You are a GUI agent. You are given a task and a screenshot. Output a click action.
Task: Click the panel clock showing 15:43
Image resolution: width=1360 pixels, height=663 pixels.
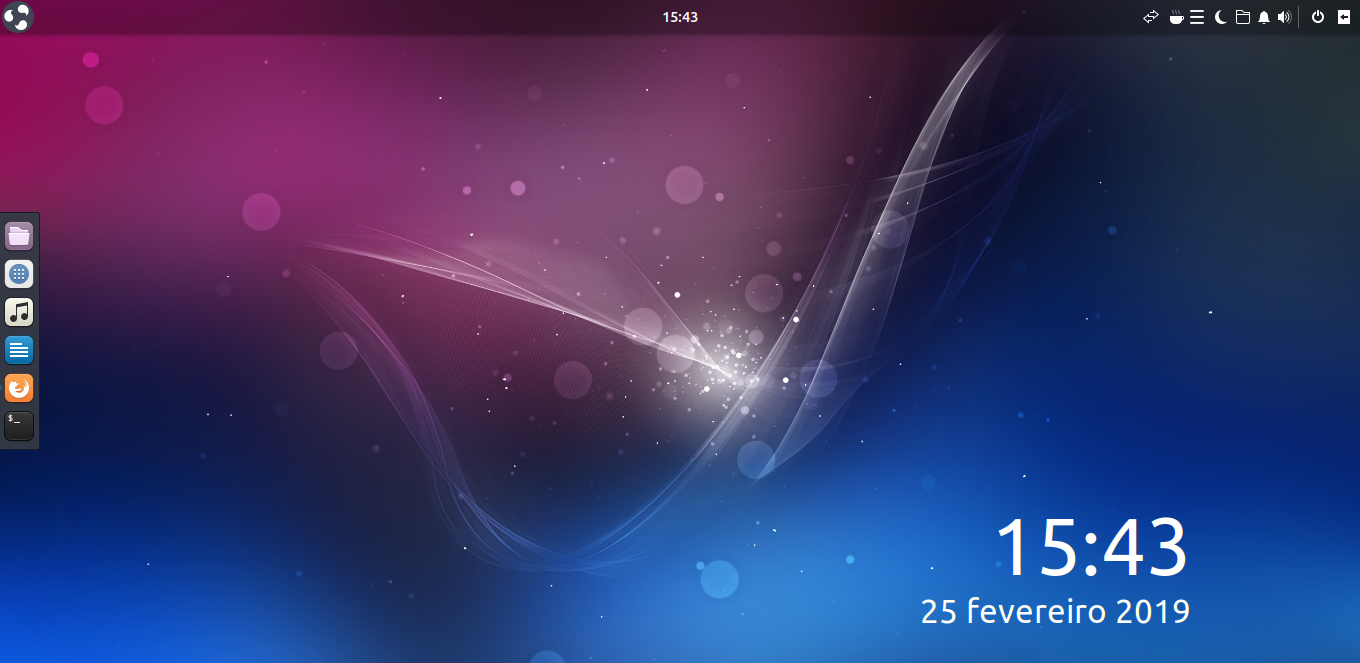pos(680,17)
